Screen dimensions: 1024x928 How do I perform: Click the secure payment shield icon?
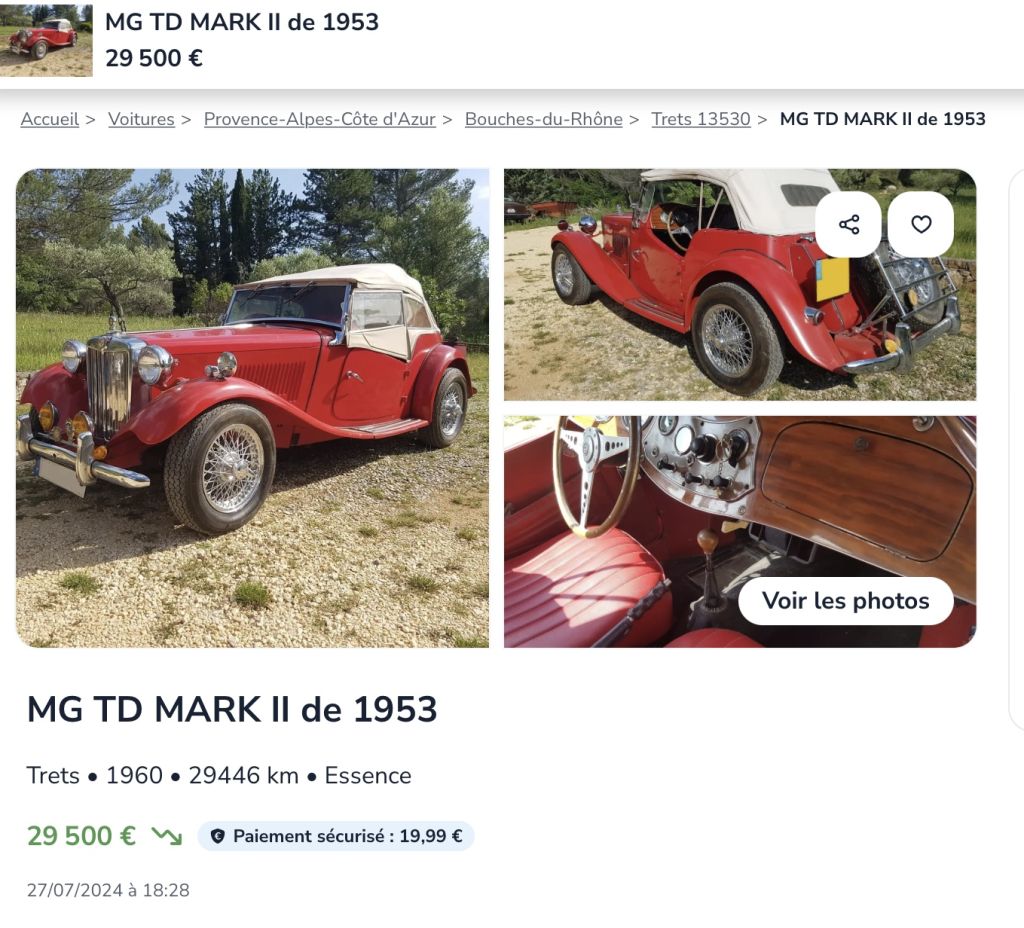pos(218,836)
